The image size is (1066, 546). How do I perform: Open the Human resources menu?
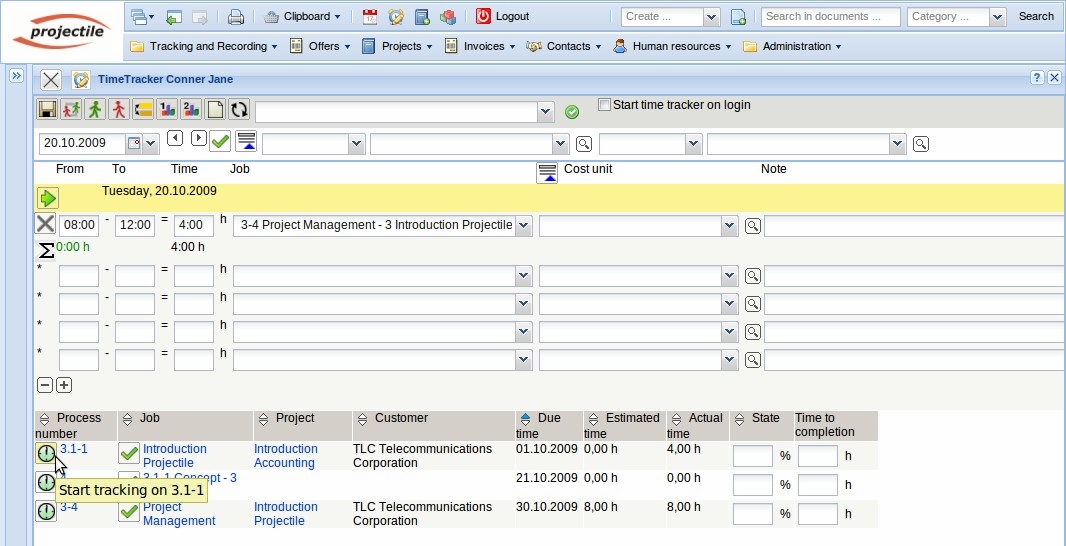[676, 46]
